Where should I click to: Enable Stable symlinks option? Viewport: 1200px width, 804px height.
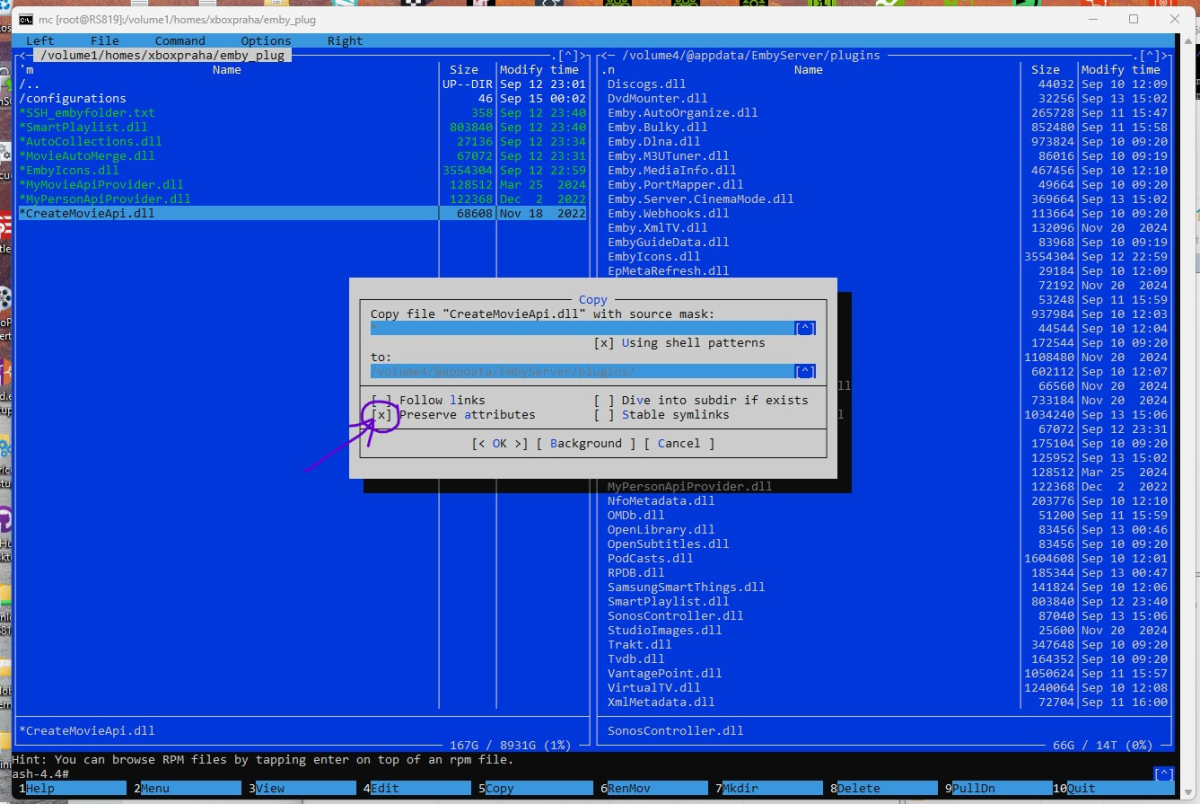coord(604,414)
